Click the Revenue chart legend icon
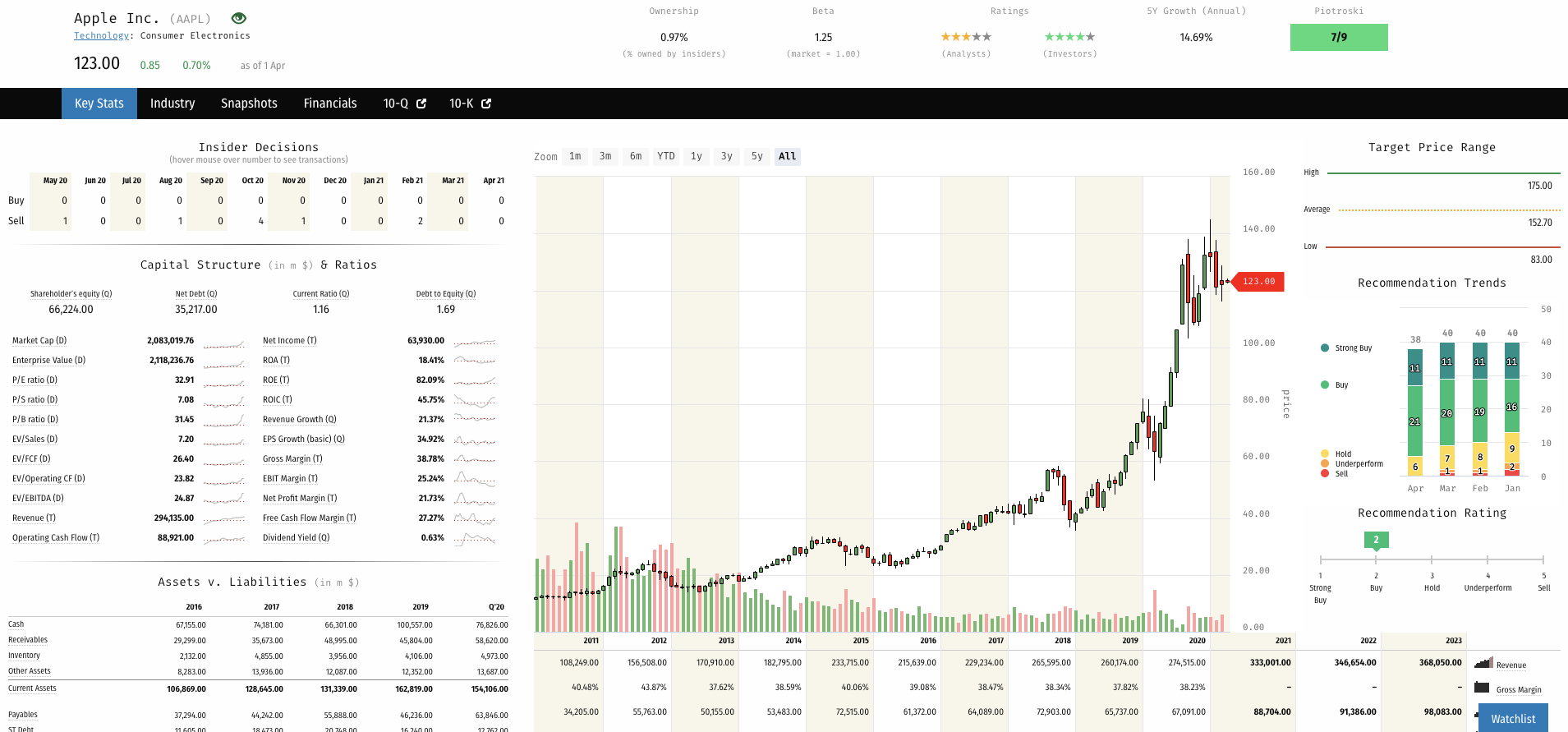The image size is (1568, 732). point(1483,663)
